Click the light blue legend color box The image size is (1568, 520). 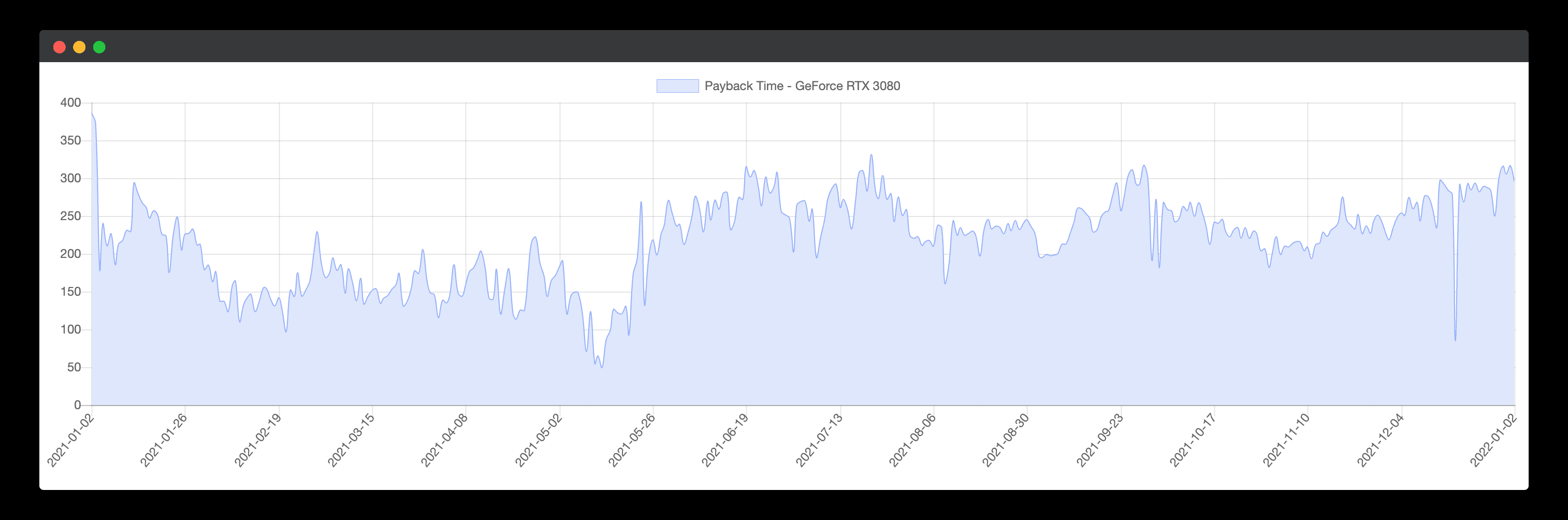[677, 86]
